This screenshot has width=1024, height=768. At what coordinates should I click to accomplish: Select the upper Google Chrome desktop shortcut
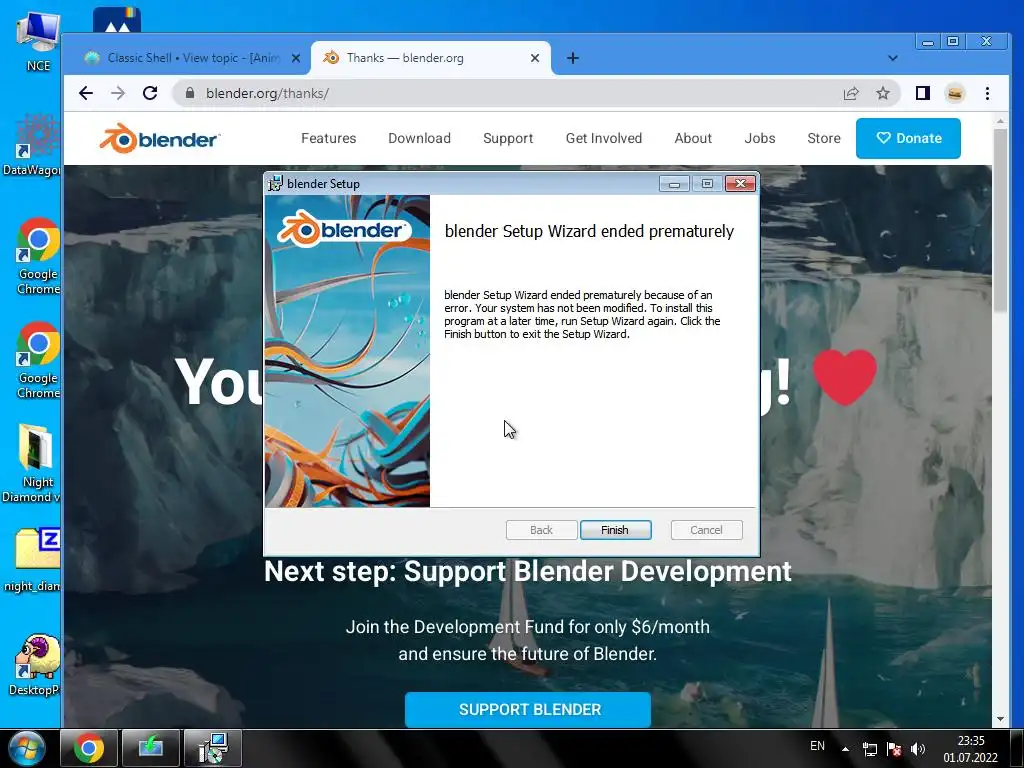[x=38, y=256]
